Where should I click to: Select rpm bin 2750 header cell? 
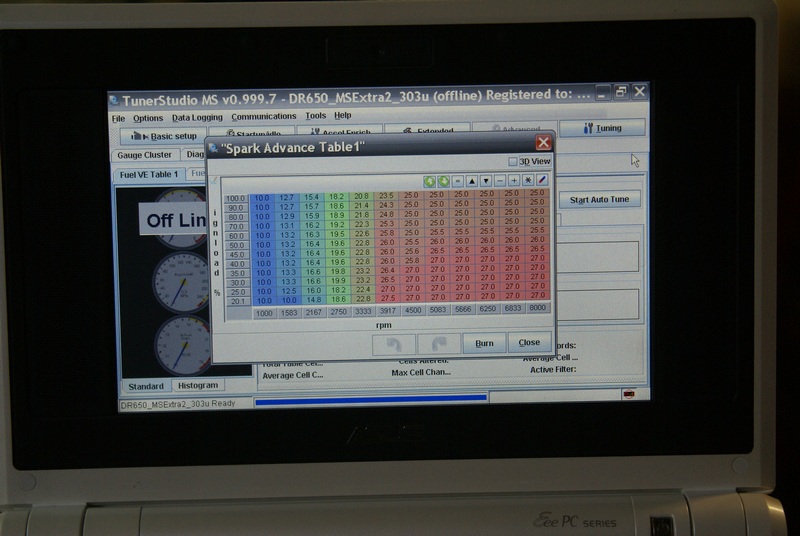click(338, 312)
